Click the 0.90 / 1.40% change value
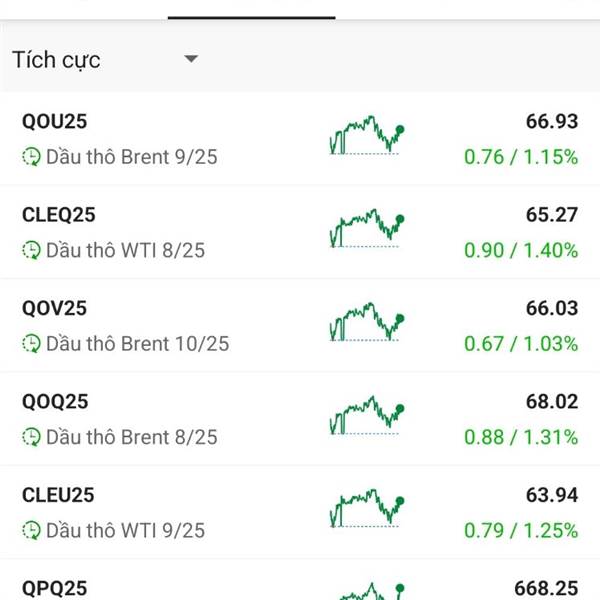The height and width of the screenshot is (600, 600). point(521,250)
